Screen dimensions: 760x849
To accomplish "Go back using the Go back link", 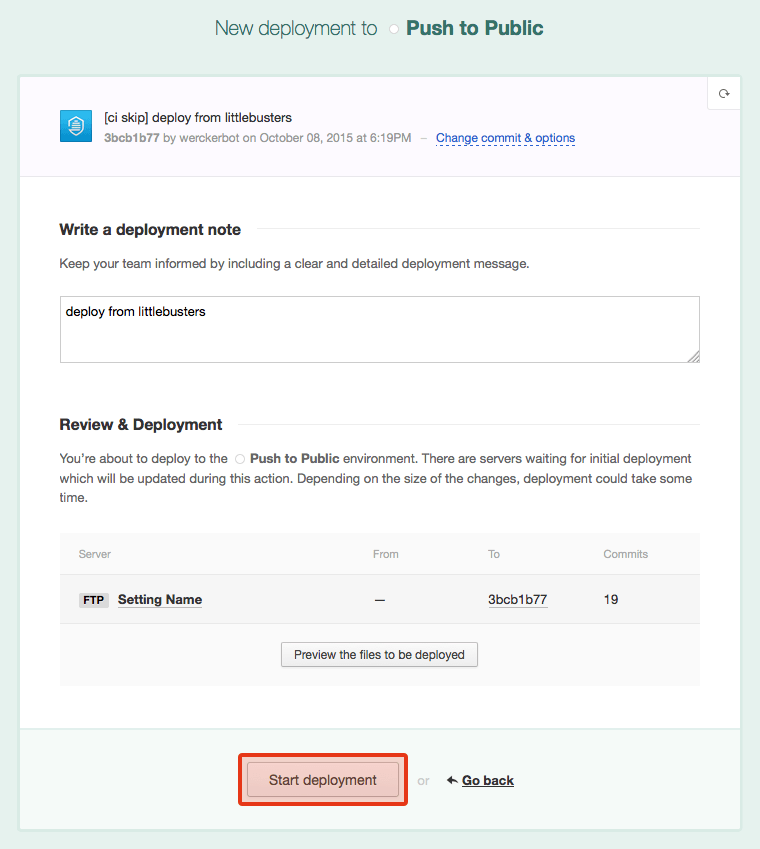I will pos(487,780).
